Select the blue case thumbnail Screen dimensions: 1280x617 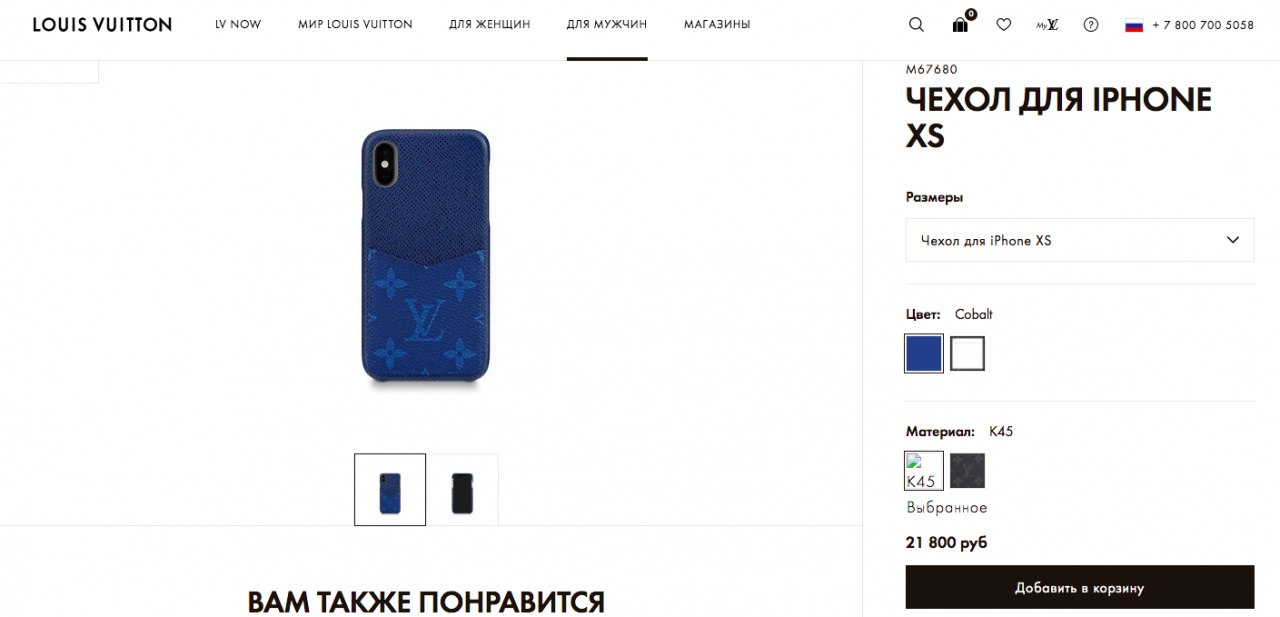(390, 490)
